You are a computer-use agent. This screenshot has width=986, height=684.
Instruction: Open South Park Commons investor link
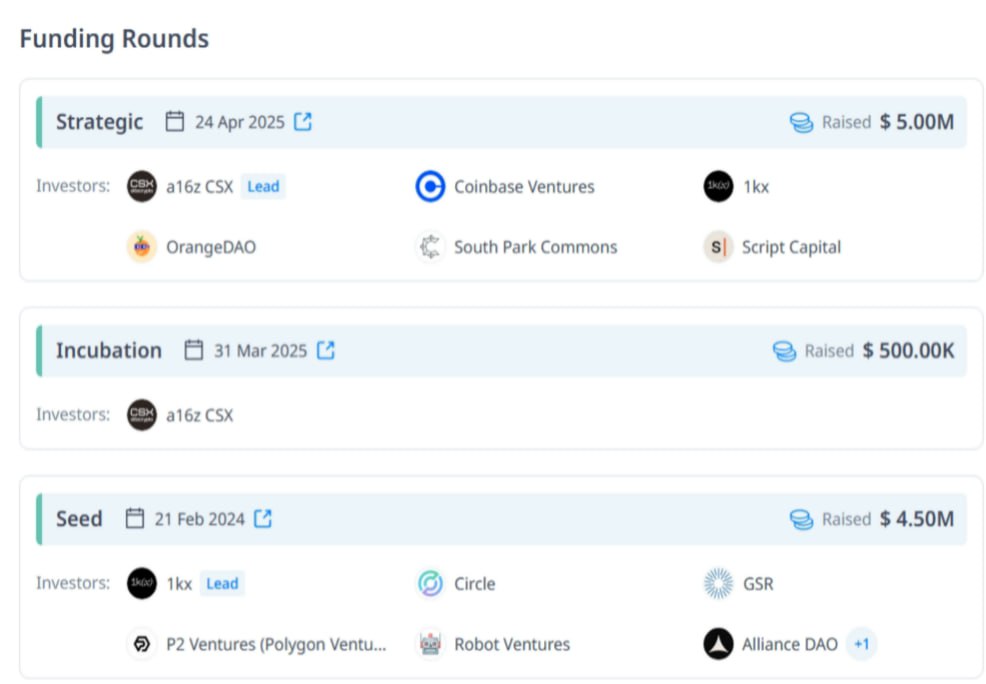point(536,247)
